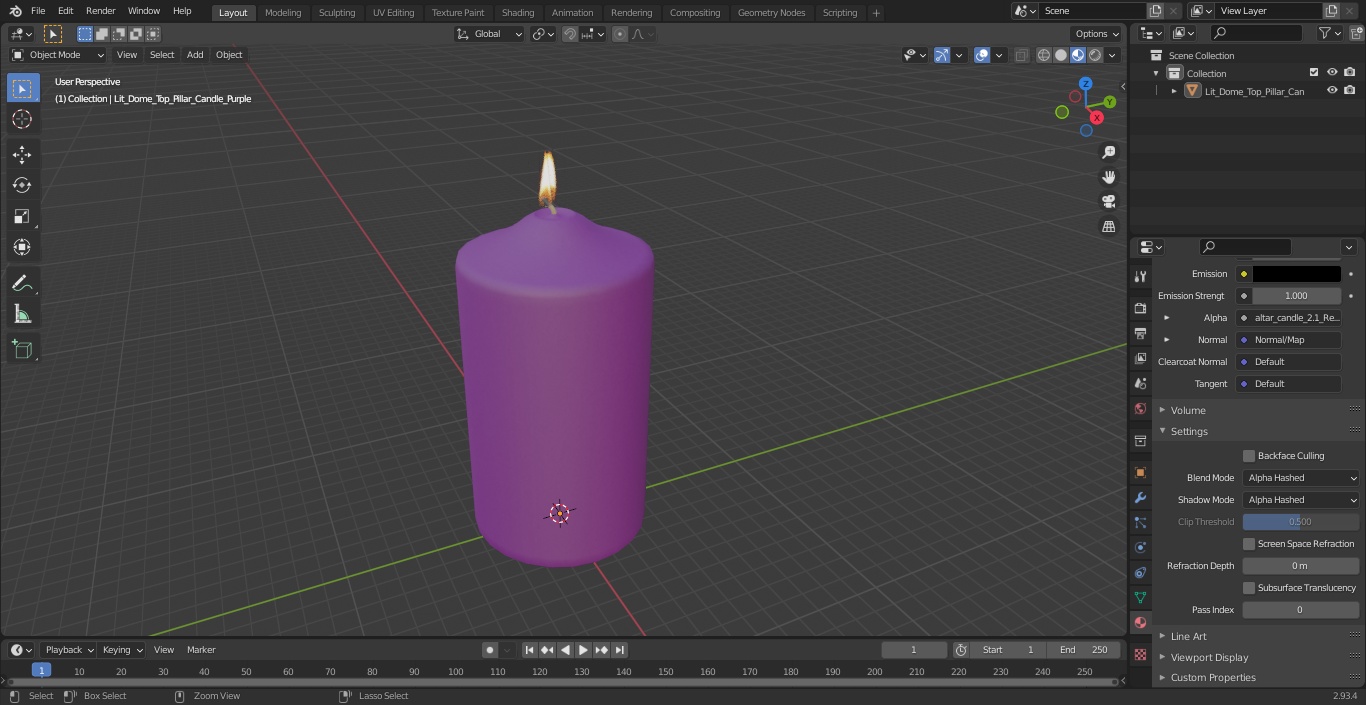
Task: Toggle snapping magnet in header
Action: [x=570, y=34]
